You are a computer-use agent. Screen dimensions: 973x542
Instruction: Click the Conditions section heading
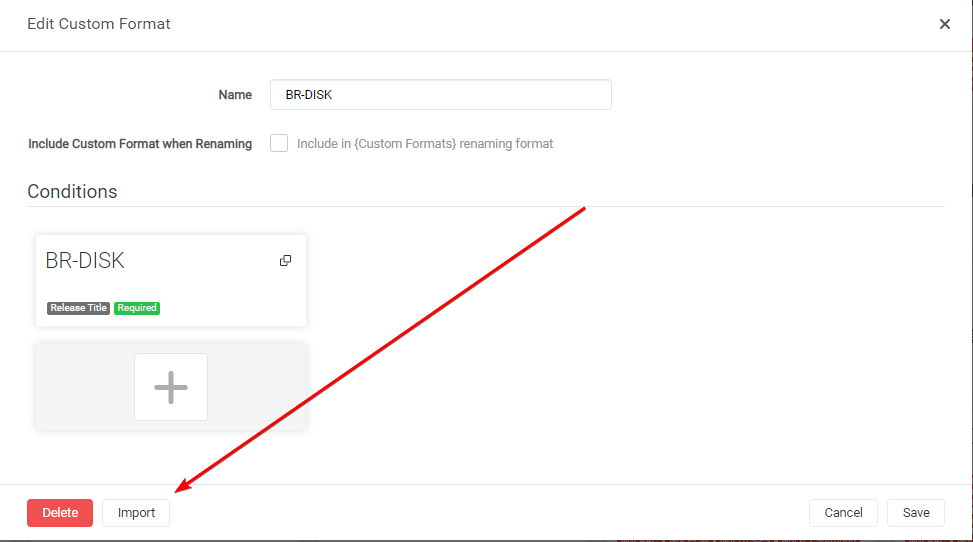coord(72,191)
